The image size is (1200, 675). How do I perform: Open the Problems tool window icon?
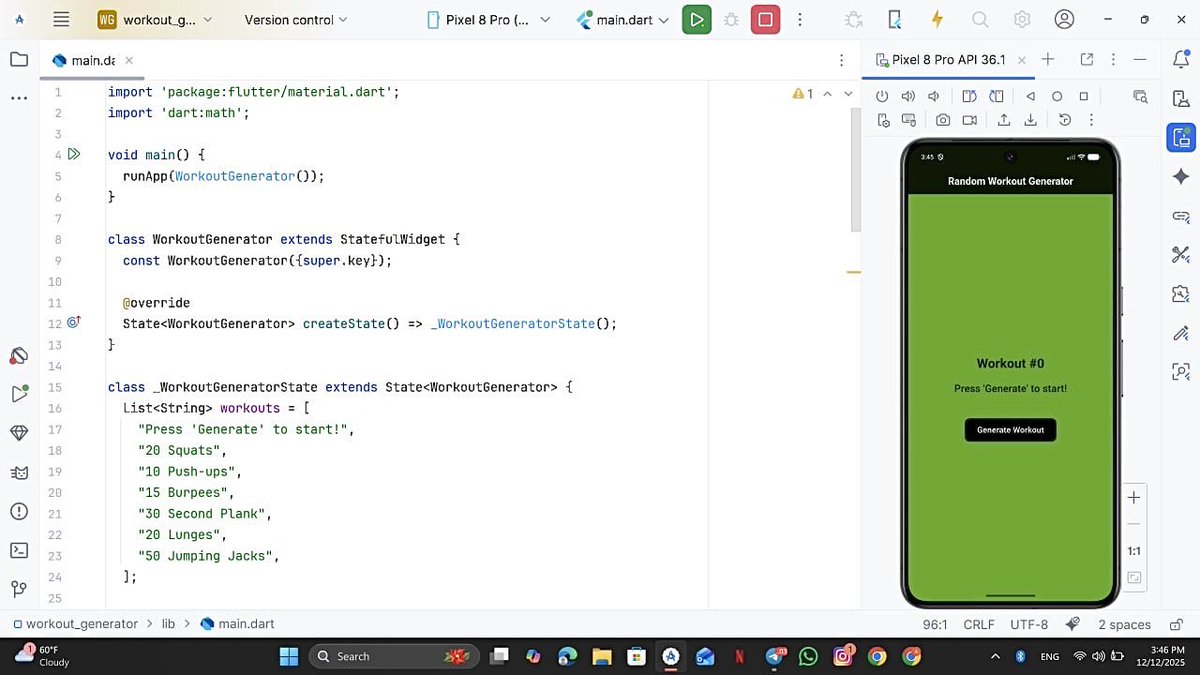19,511
